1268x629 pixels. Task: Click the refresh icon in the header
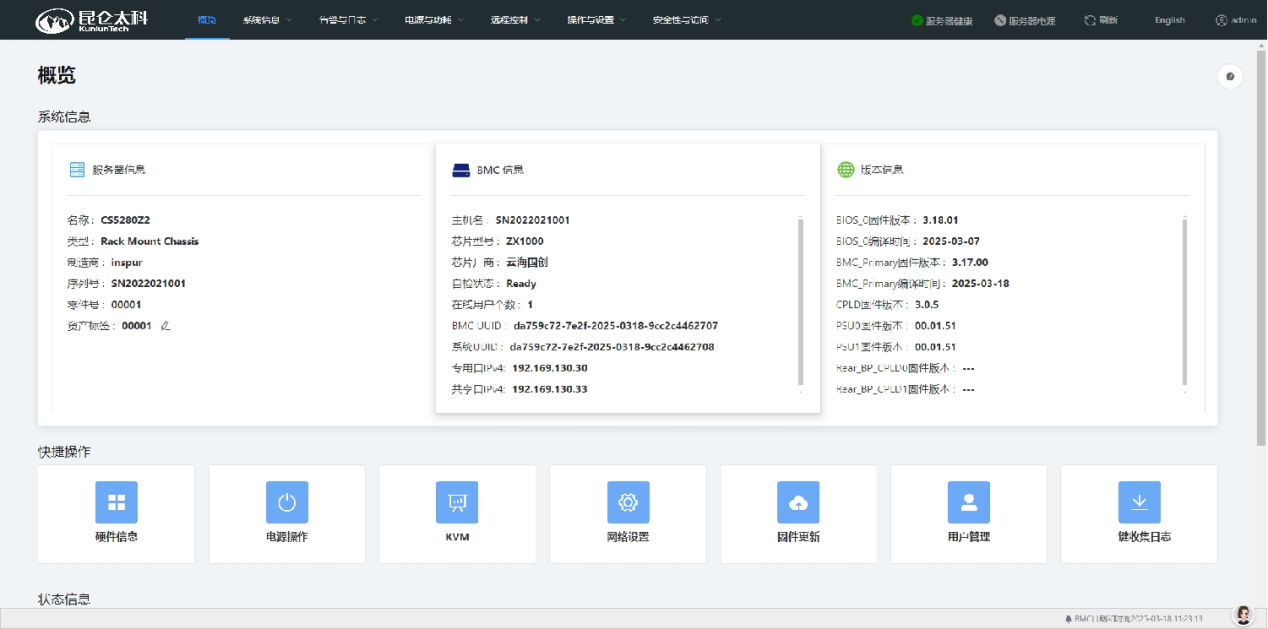(x=1090, y=20)
